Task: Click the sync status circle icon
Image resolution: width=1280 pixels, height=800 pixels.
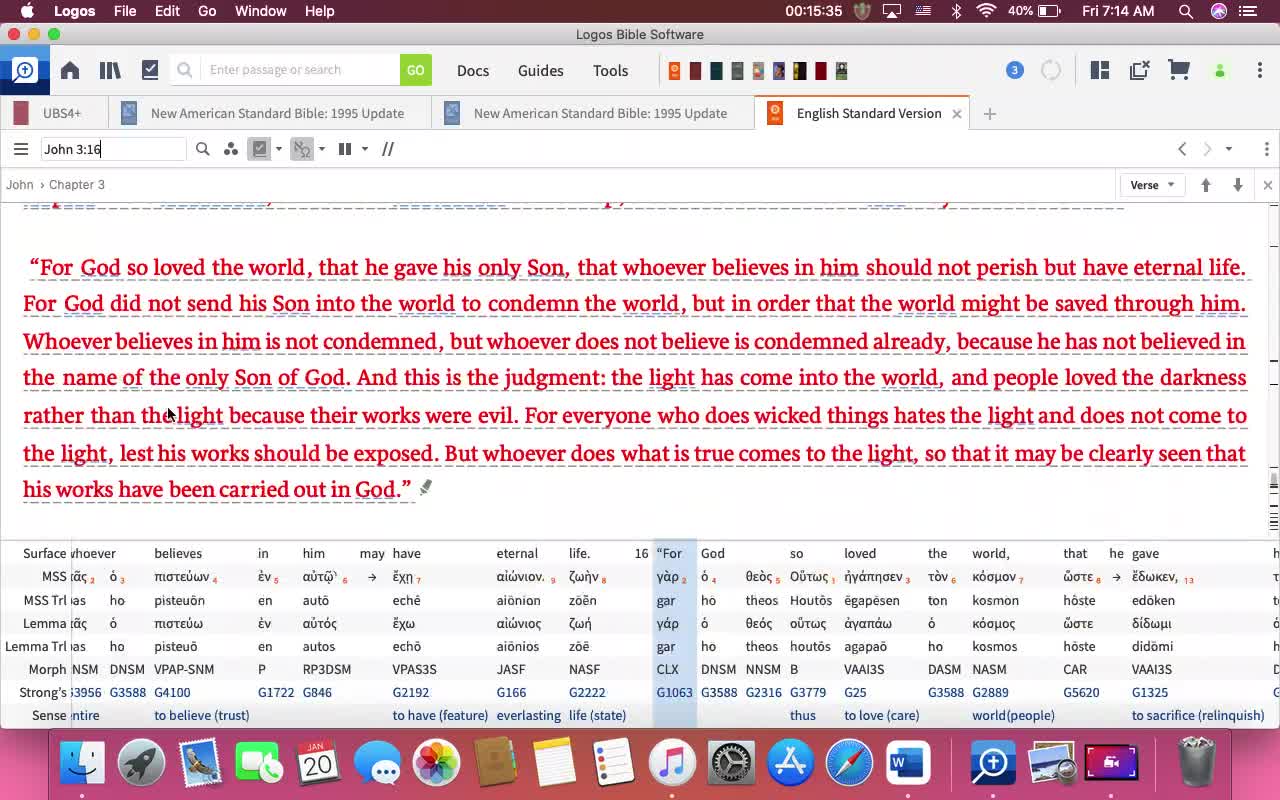Action: pyautogui.click(x=1051, y=70)
